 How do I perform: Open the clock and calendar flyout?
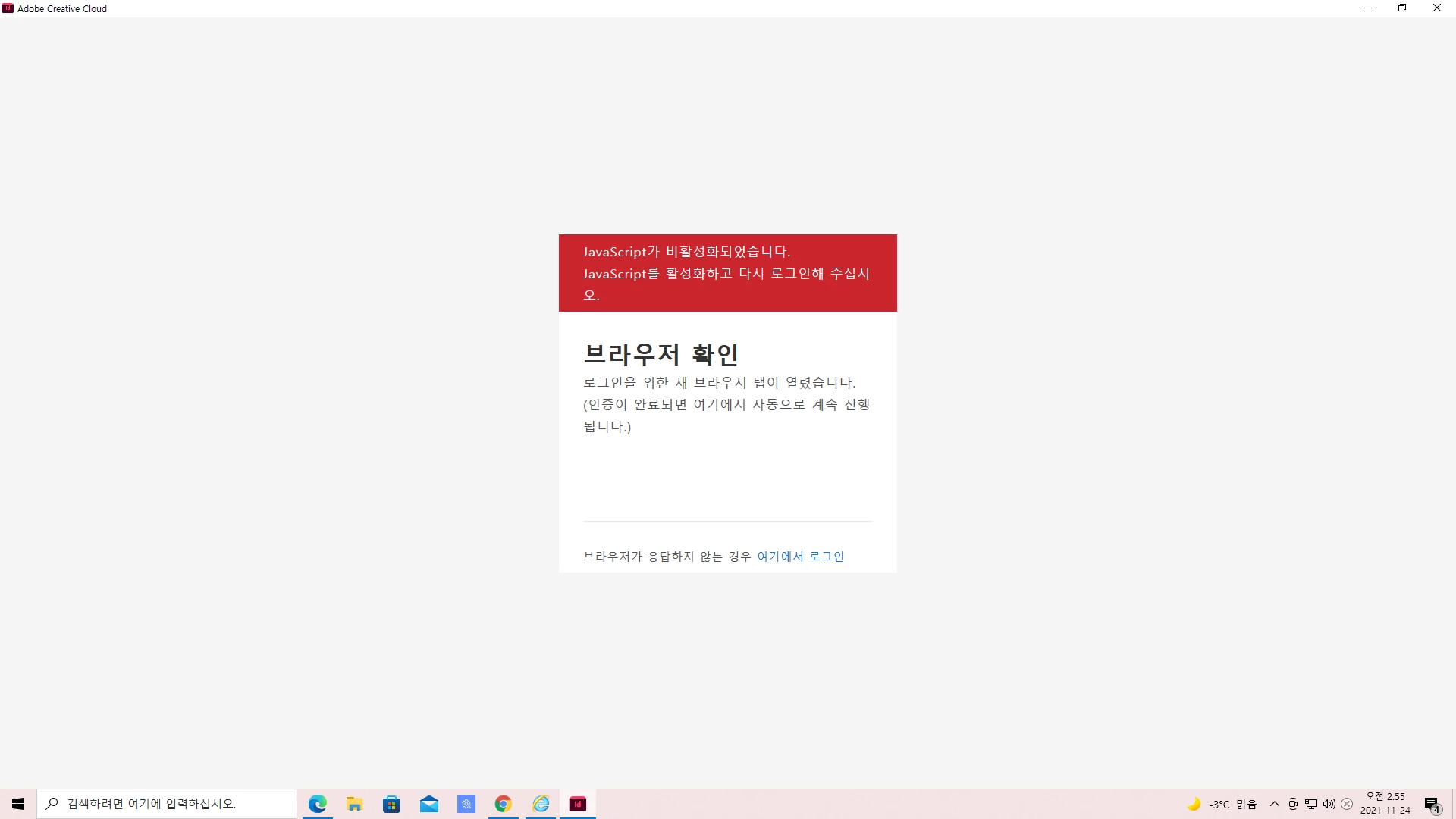click(x=1385, y=804)
